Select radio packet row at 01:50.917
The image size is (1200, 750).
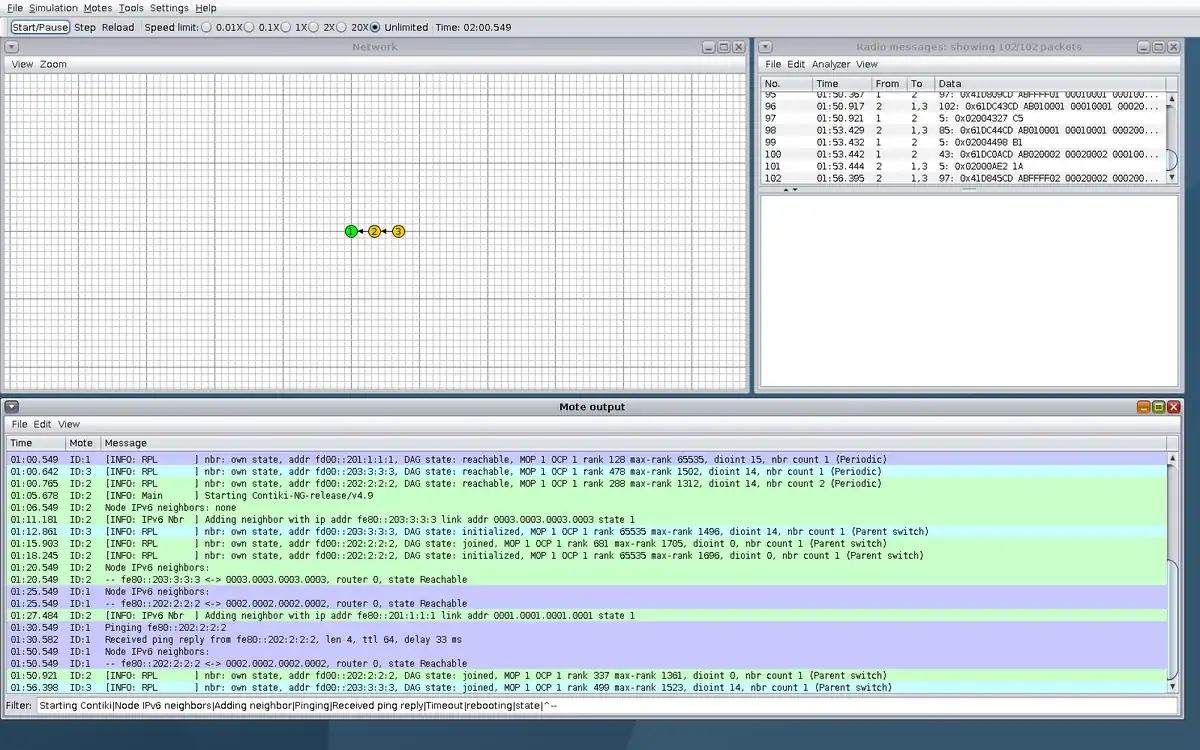[964, 106]
